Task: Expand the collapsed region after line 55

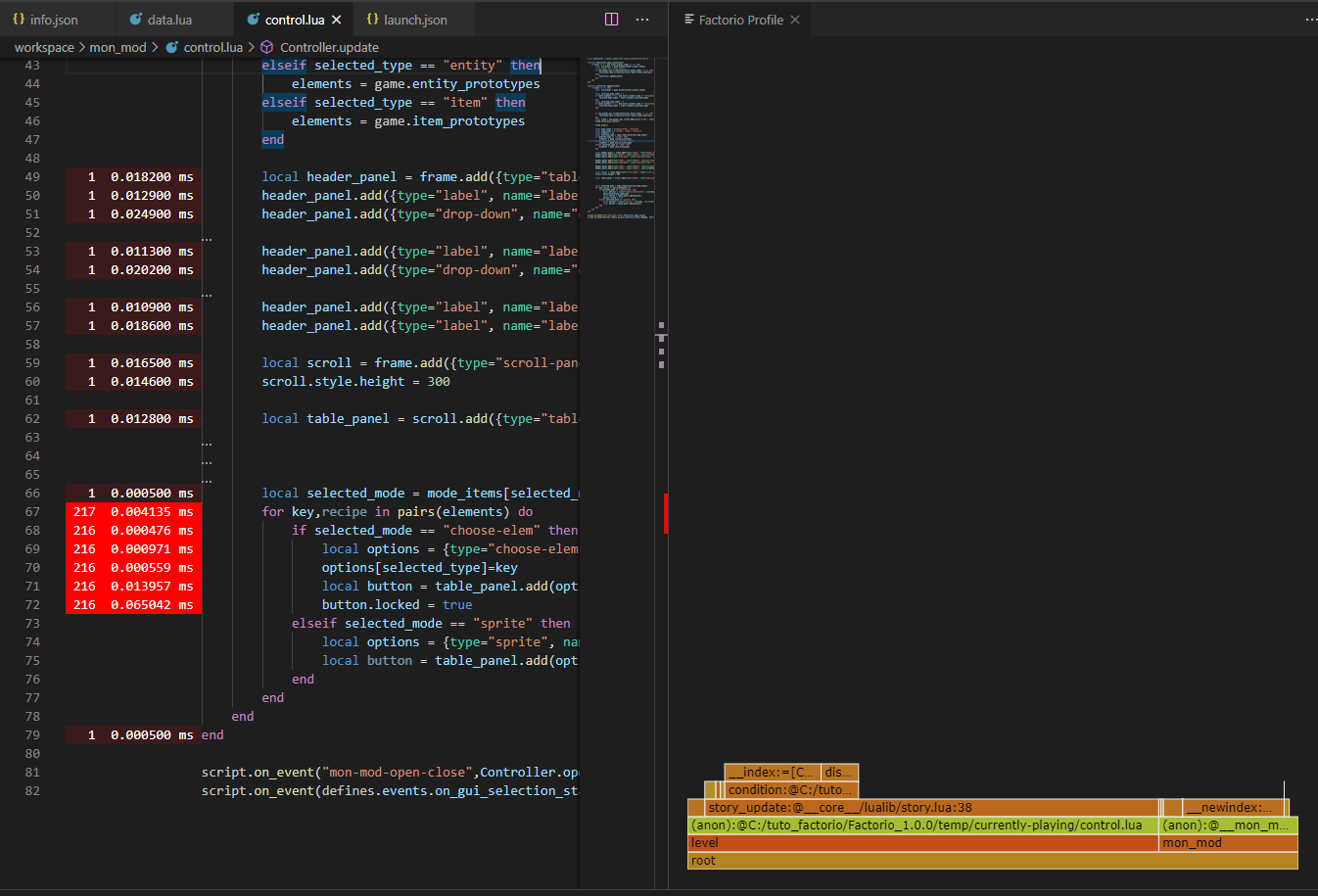Action: (x=207, y=294)
